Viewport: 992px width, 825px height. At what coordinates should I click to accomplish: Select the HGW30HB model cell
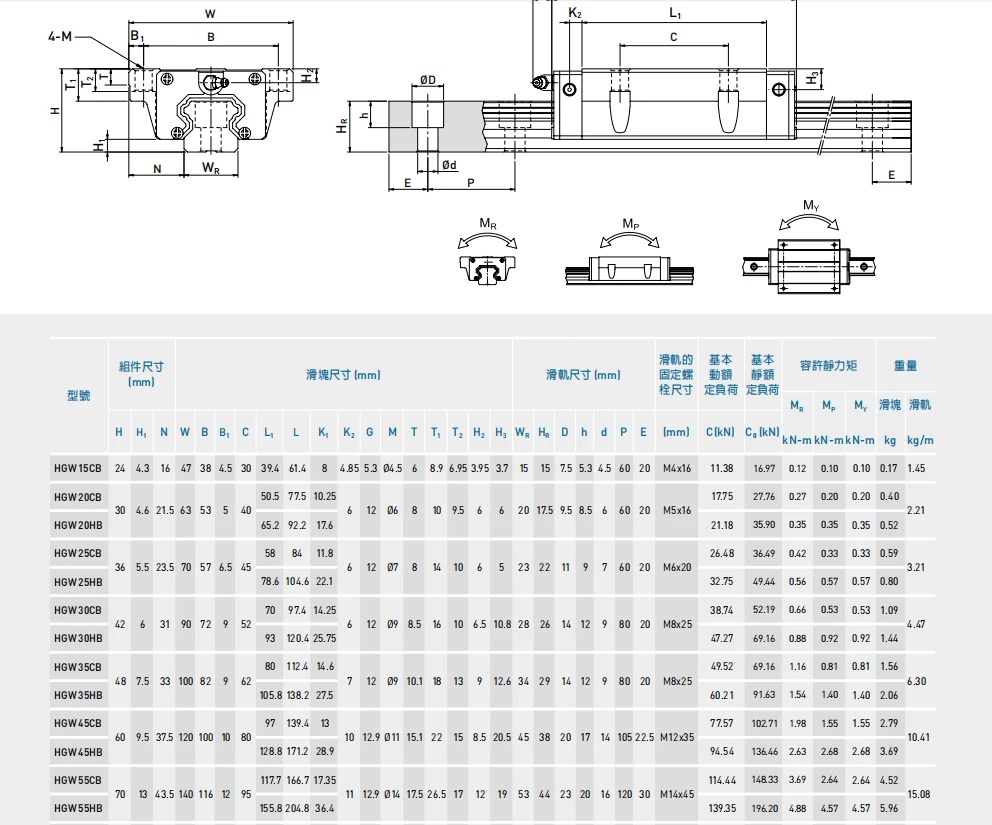pos(78,638)
